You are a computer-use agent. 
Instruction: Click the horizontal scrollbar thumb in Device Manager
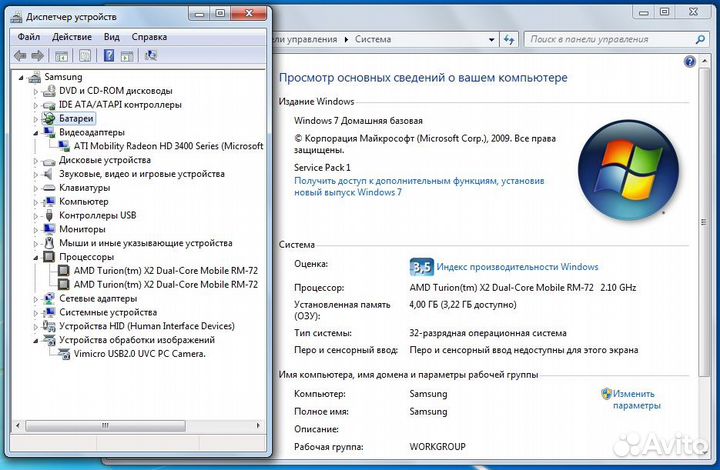coord(106,425)
